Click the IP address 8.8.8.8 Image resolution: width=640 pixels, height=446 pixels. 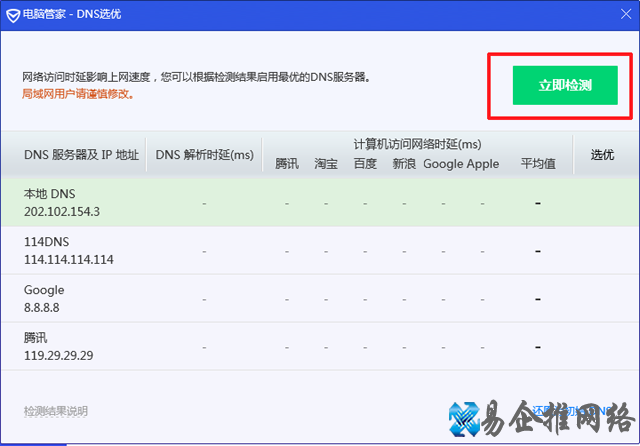(42, 307)
